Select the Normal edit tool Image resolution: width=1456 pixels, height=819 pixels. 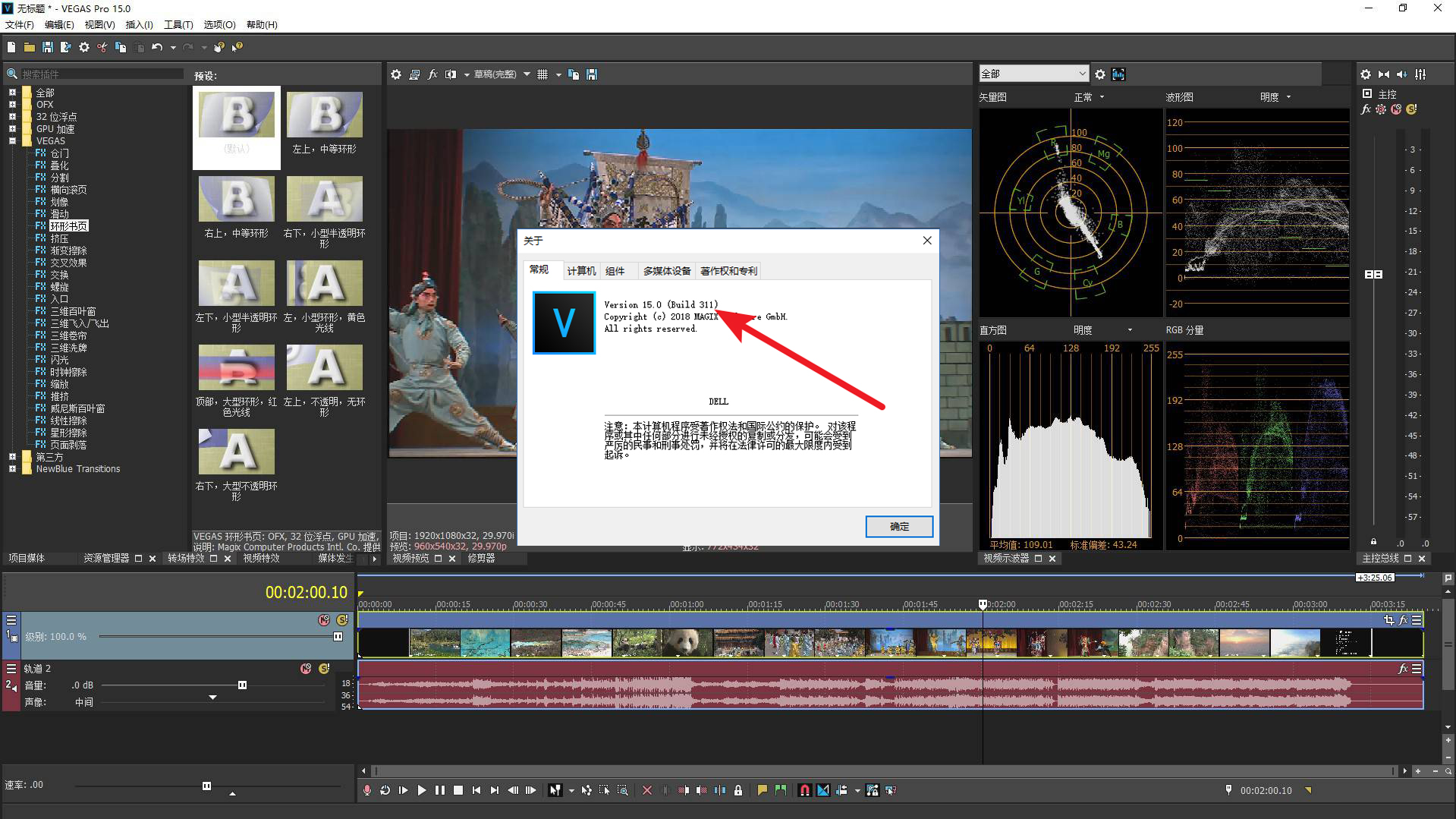click(x=555, y=790)
